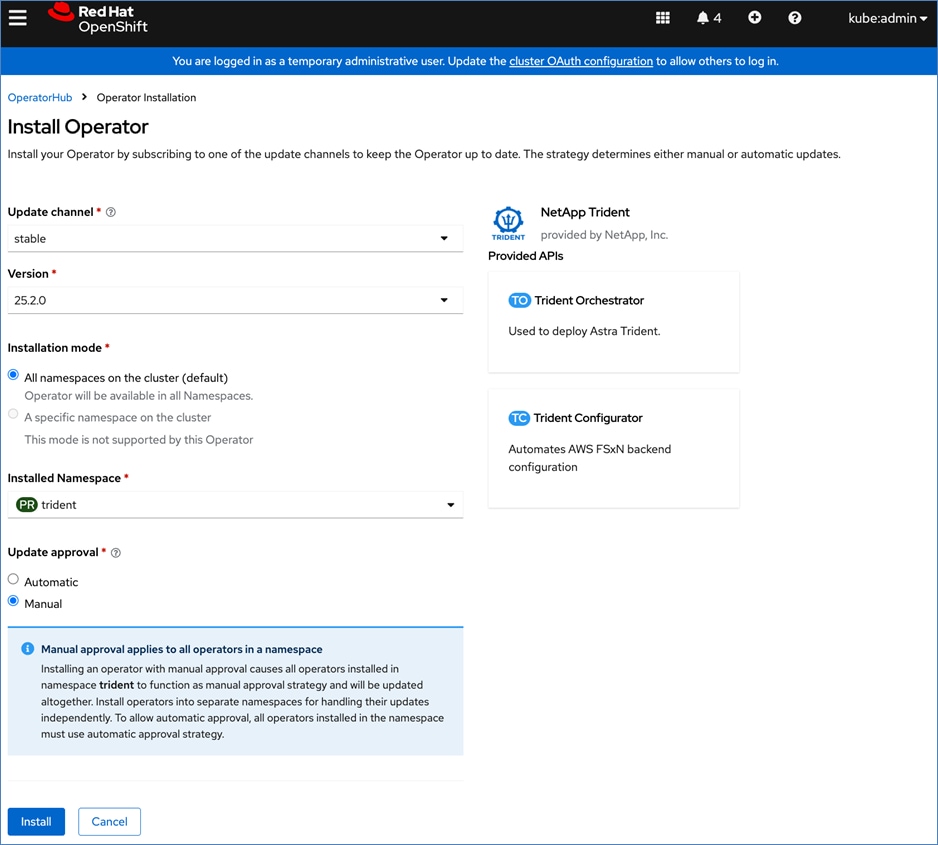938x845 pixels.
Task: Click the plus import icon
Action: tap(754, 17)
